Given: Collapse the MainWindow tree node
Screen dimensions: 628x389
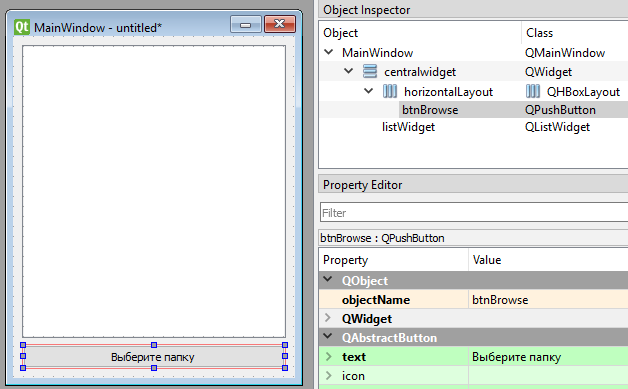Looking at the screenshot, I should coord(329,52).
